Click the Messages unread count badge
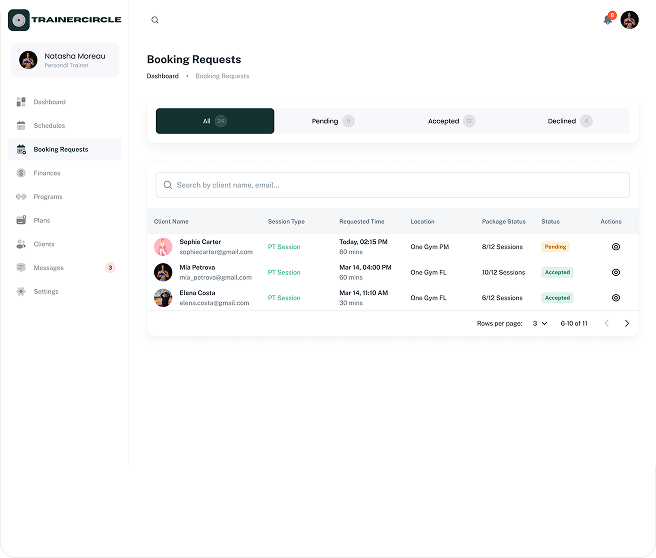The image size is (656, 558). click(x=110, y=268)
